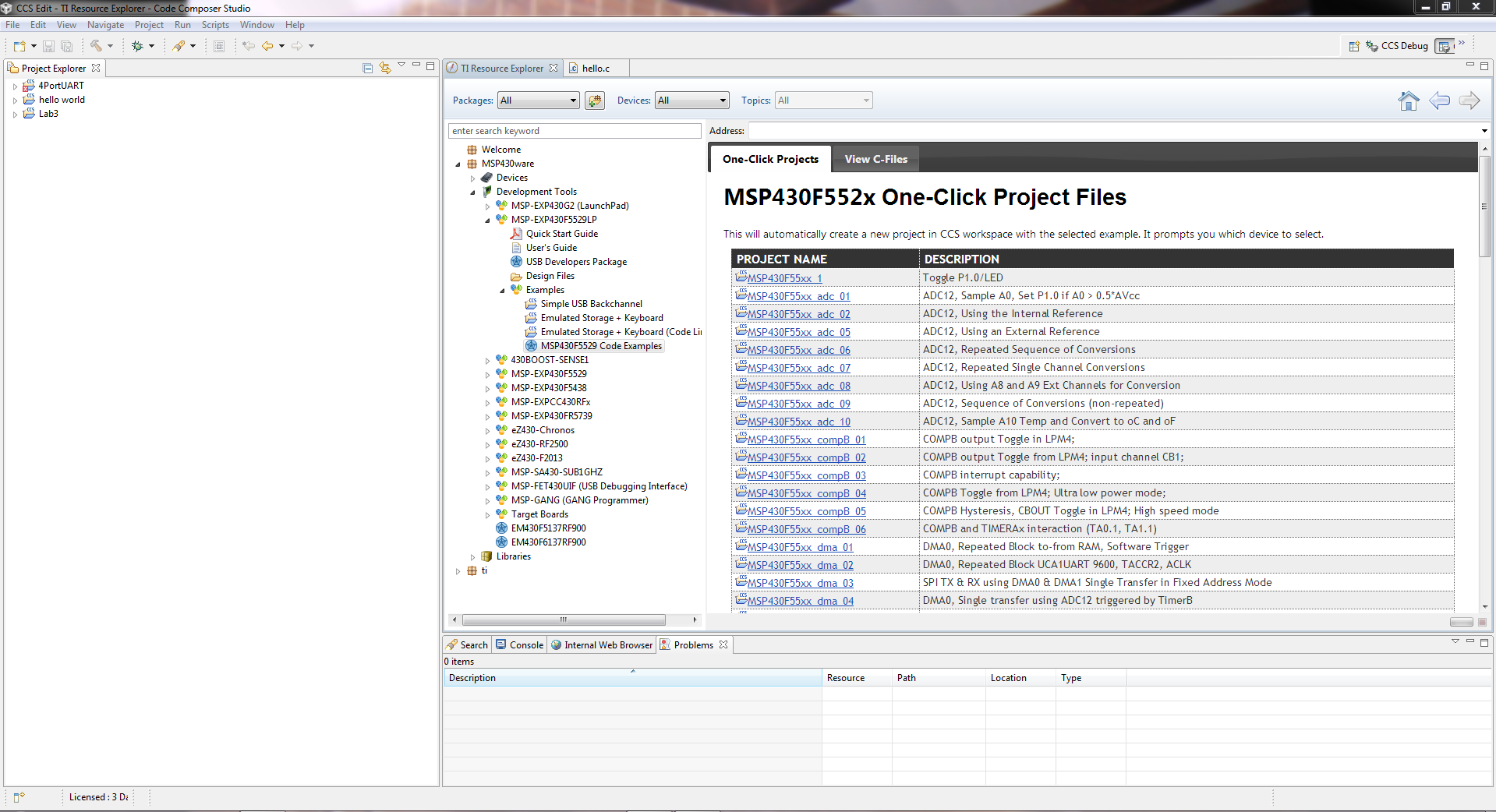
Task: Expand the hello world project
Action: tap(15, 101)
